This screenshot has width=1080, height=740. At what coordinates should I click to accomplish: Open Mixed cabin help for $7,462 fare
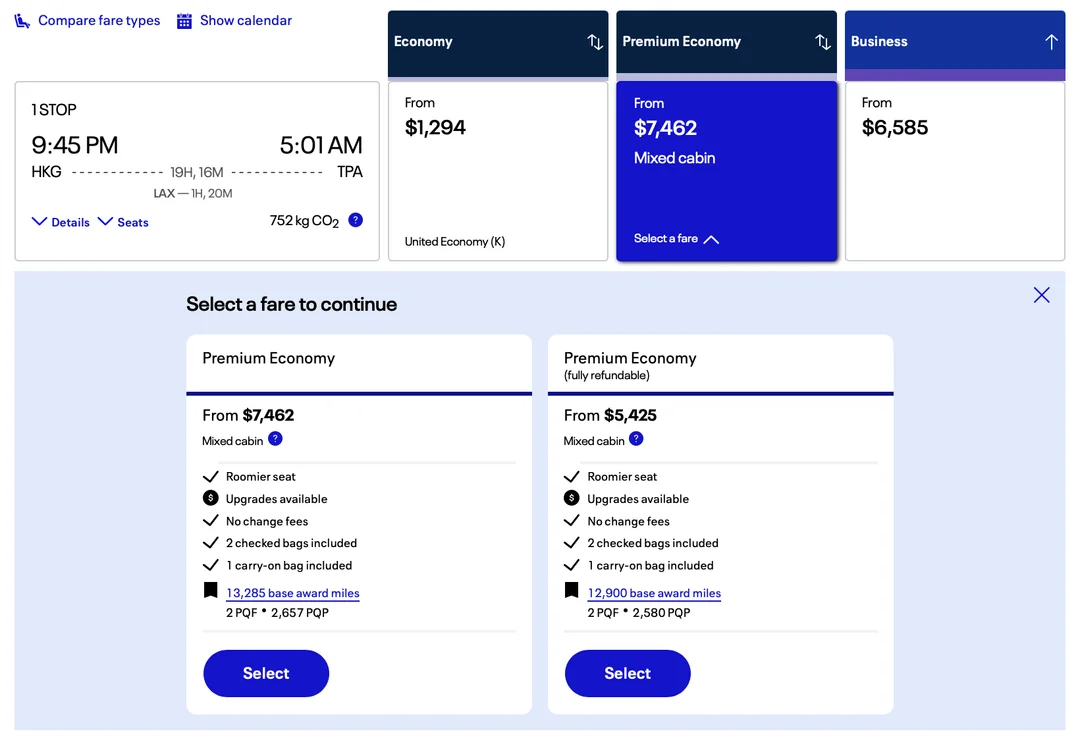pos(275,439)
